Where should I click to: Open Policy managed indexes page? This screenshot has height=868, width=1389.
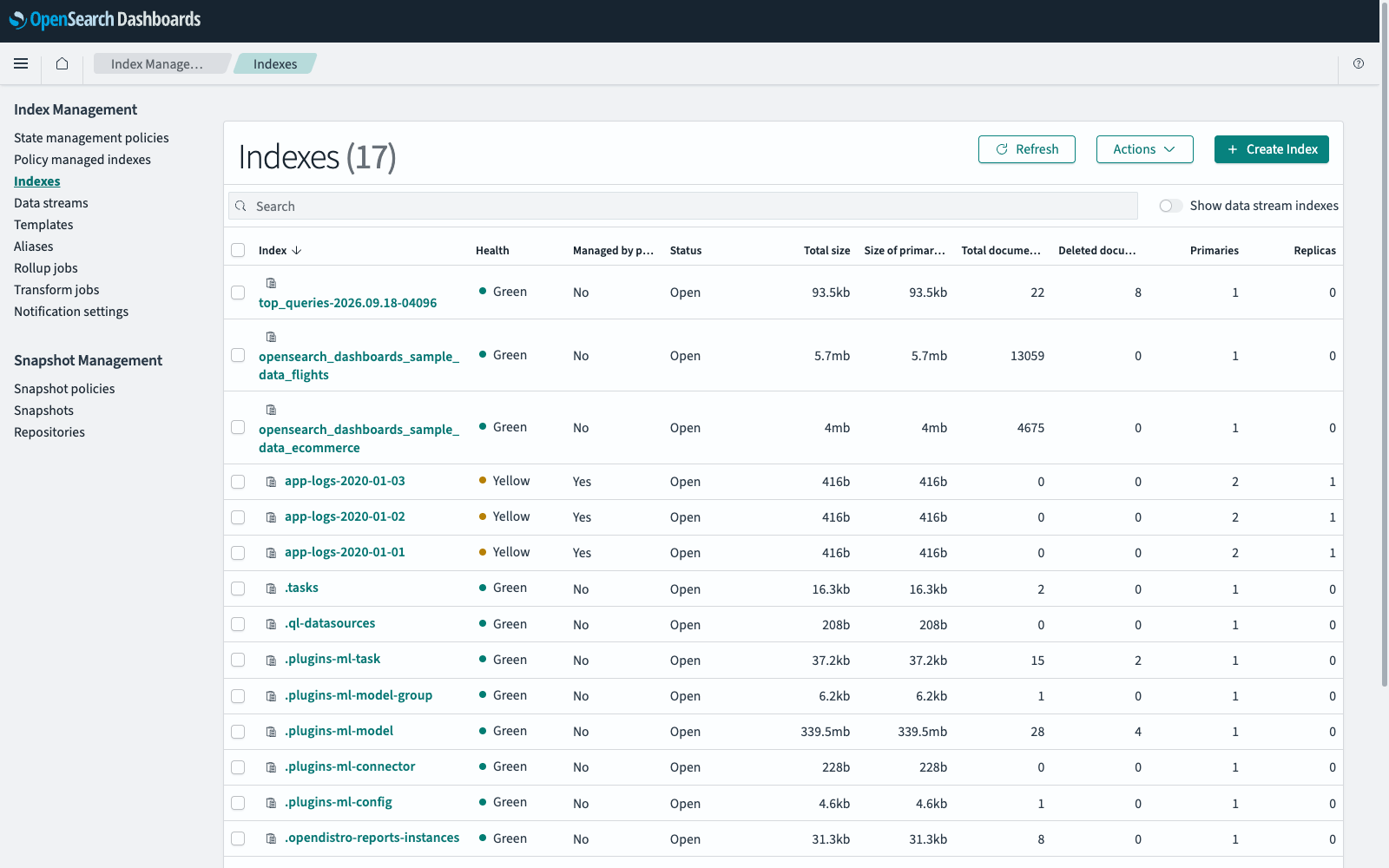click(x=82, y=160)
